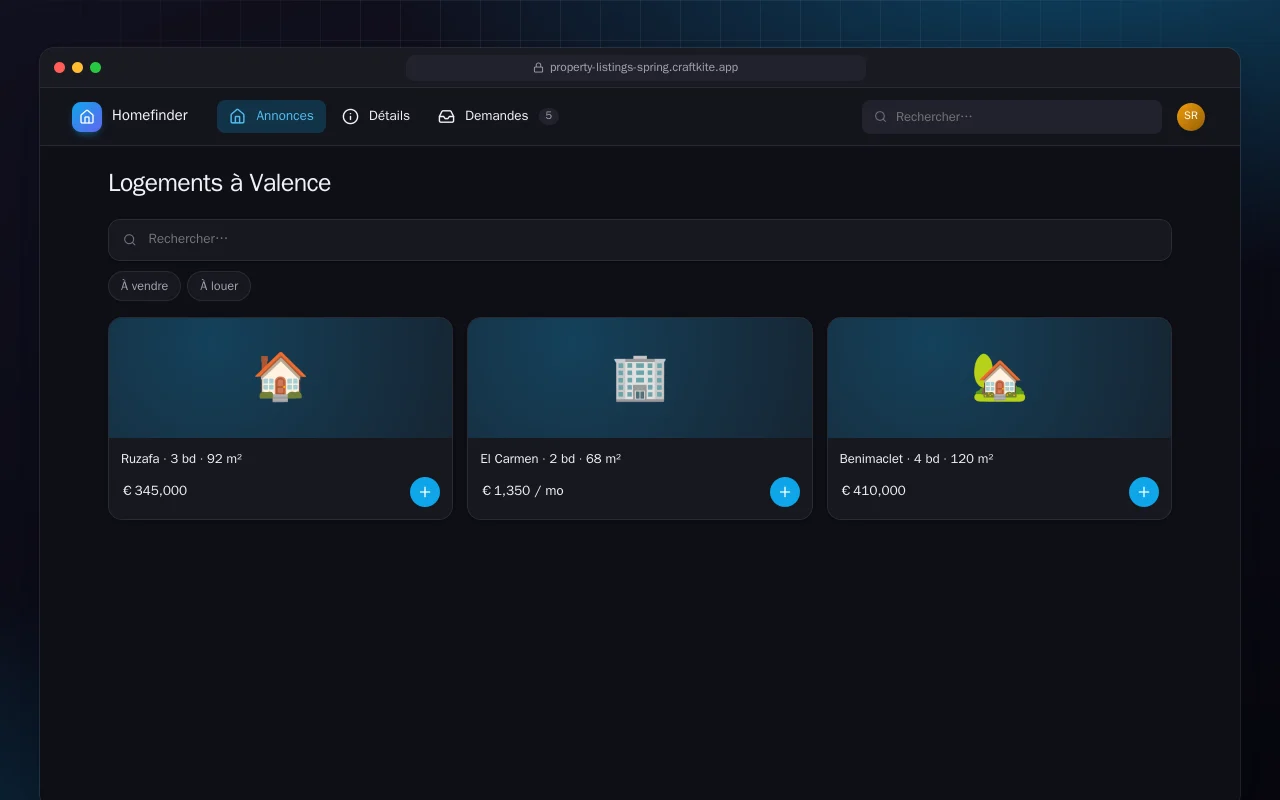Toggle the À louer filter chip
1280x800 pixels.
click(219, 286)
